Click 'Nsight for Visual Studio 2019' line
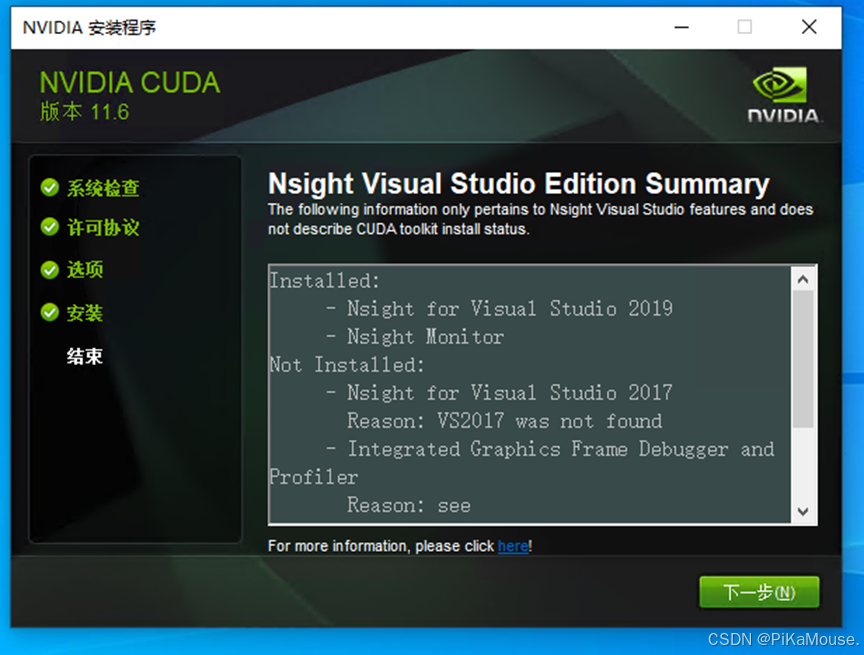The height and width of the screenshot is (655, 864). tap(509, 308)
